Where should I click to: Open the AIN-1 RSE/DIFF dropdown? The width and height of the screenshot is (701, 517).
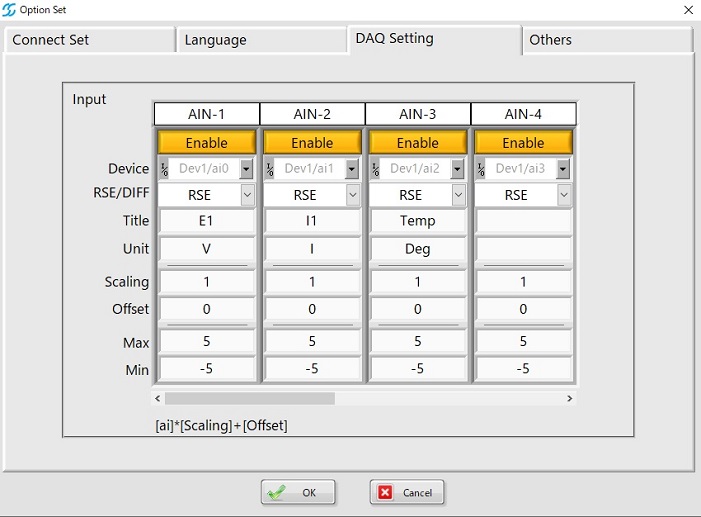[x=247, y=195]
